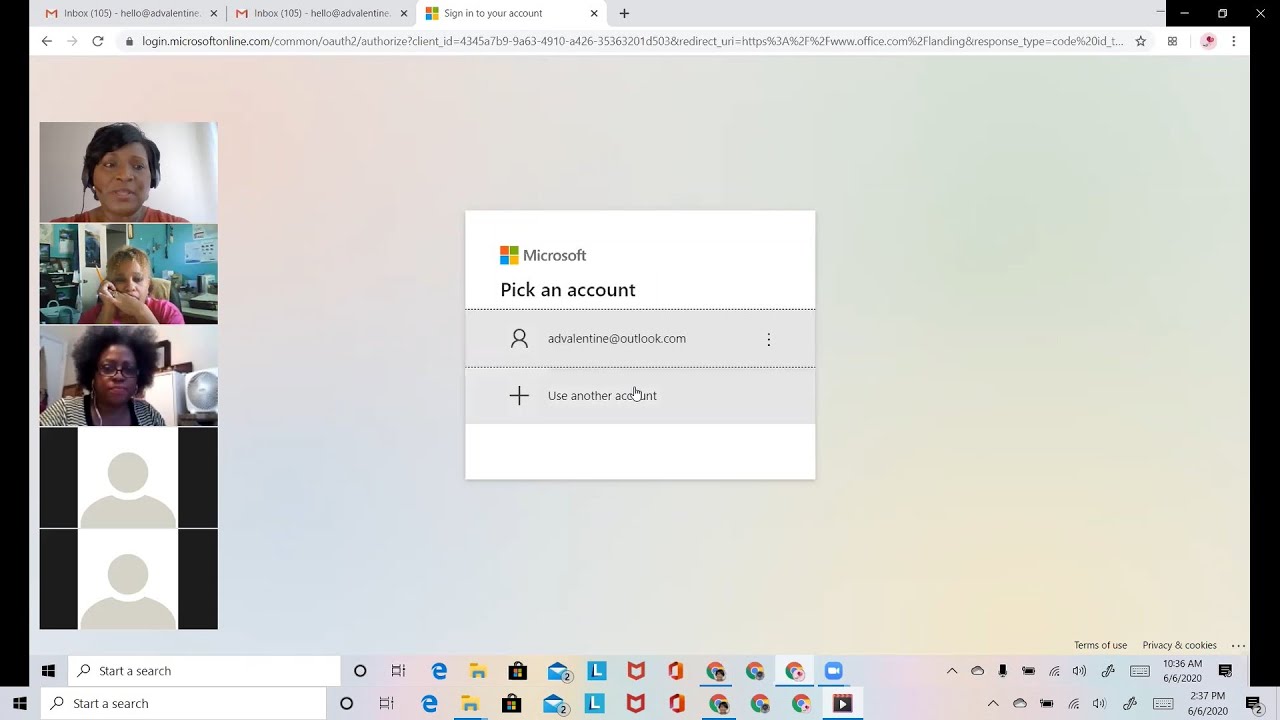Image resolution: width=1280 pixels, height=720 pixels.
Task: Open the Privacy & cookies link
Action: coord(1180,645)
